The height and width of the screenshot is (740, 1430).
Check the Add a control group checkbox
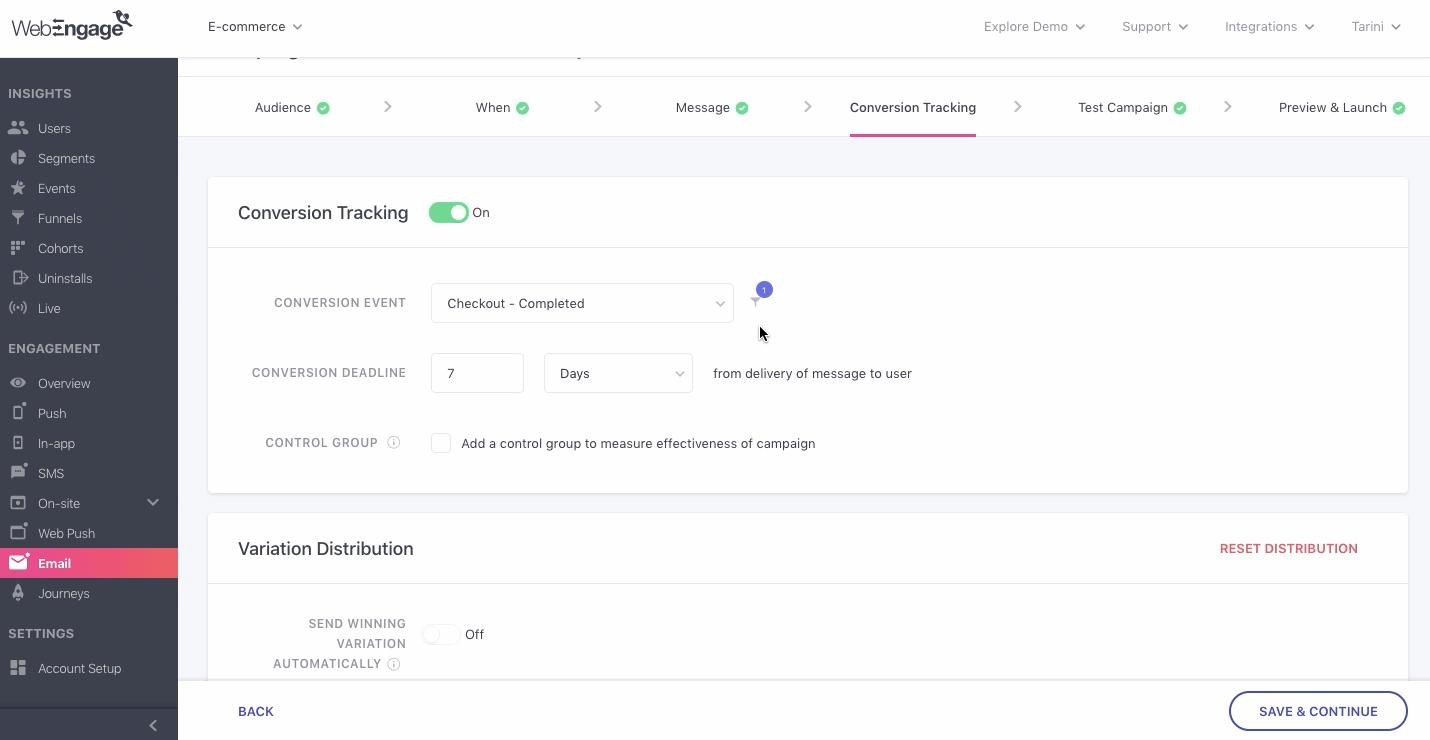tap(441, 443)
